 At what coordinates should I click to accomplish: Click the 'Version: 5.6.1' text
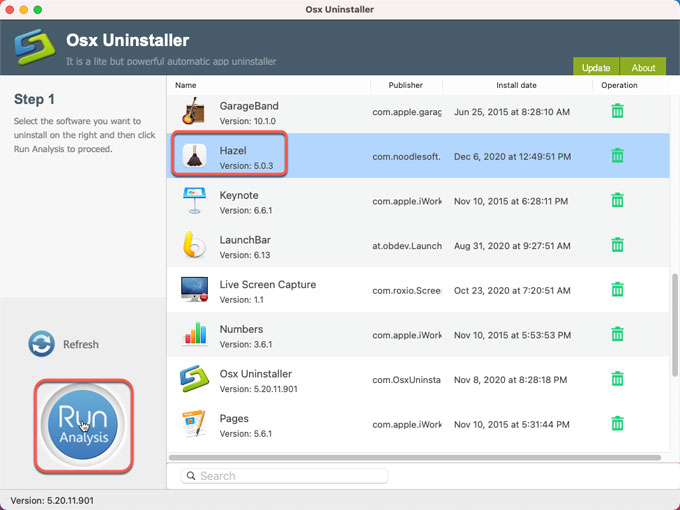coord(246,434)
